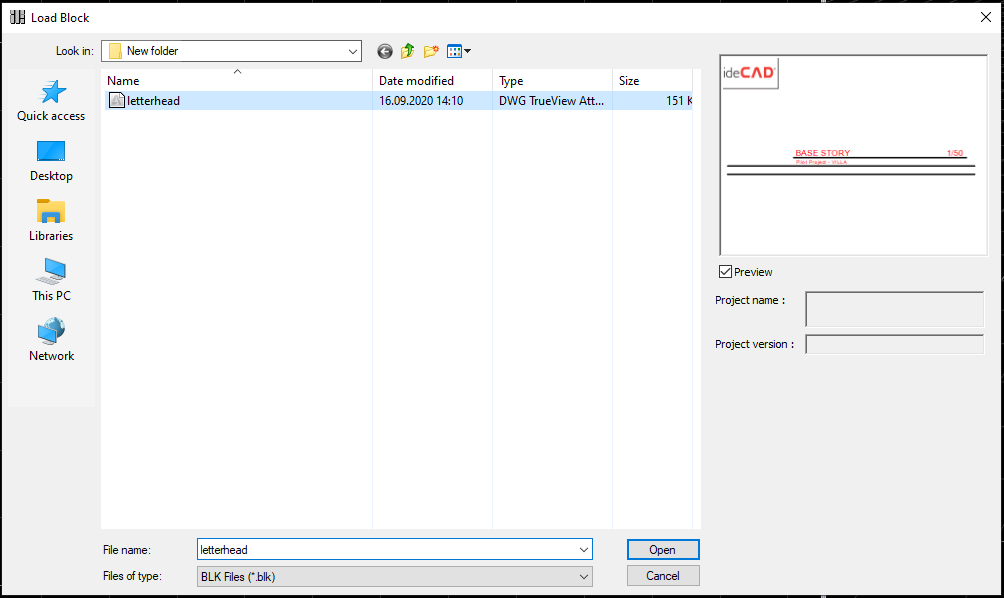Click Load Block title bar icon

pos(18,17)
